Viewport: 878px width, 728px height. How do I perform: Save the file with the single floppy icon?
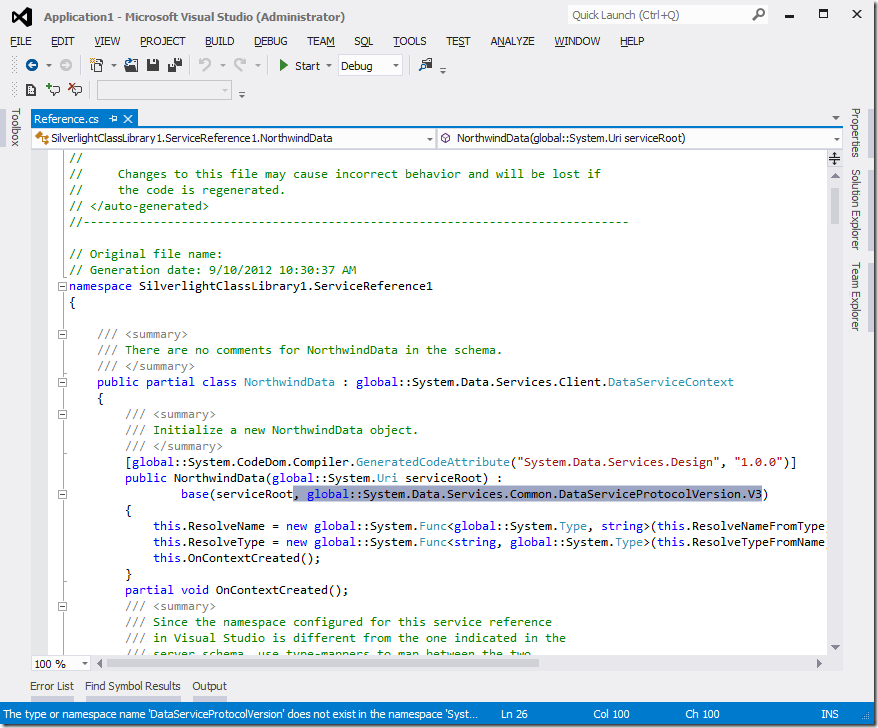click(x=153, y=66)
